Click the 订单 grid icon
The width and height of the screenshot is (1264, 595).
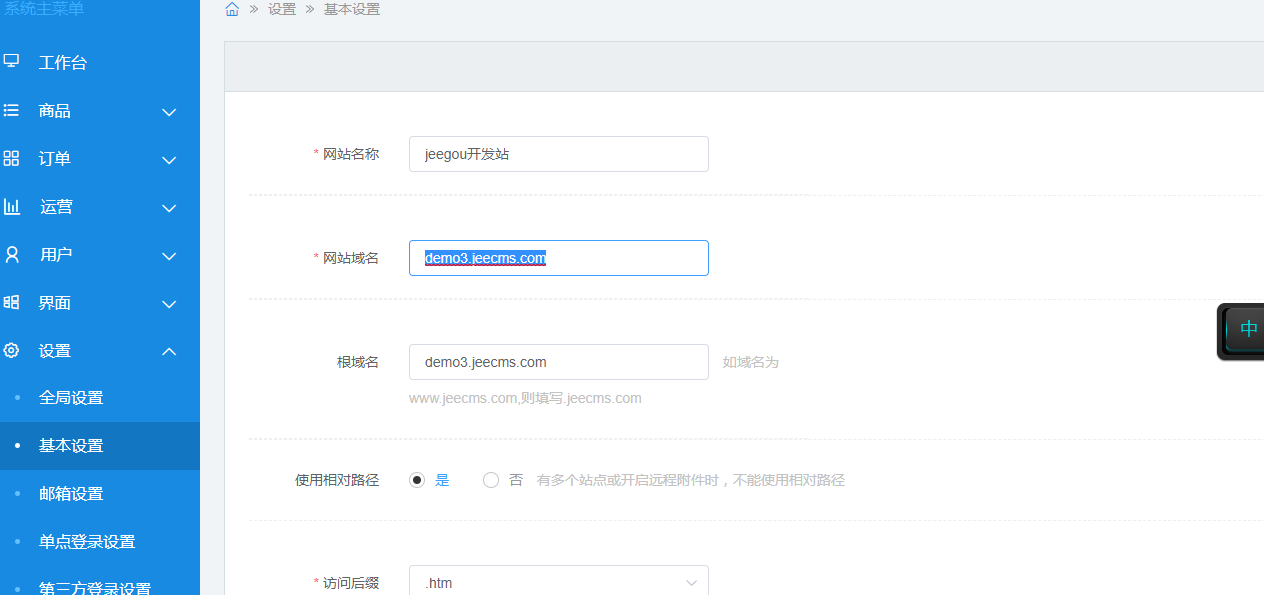coord(11,158)
